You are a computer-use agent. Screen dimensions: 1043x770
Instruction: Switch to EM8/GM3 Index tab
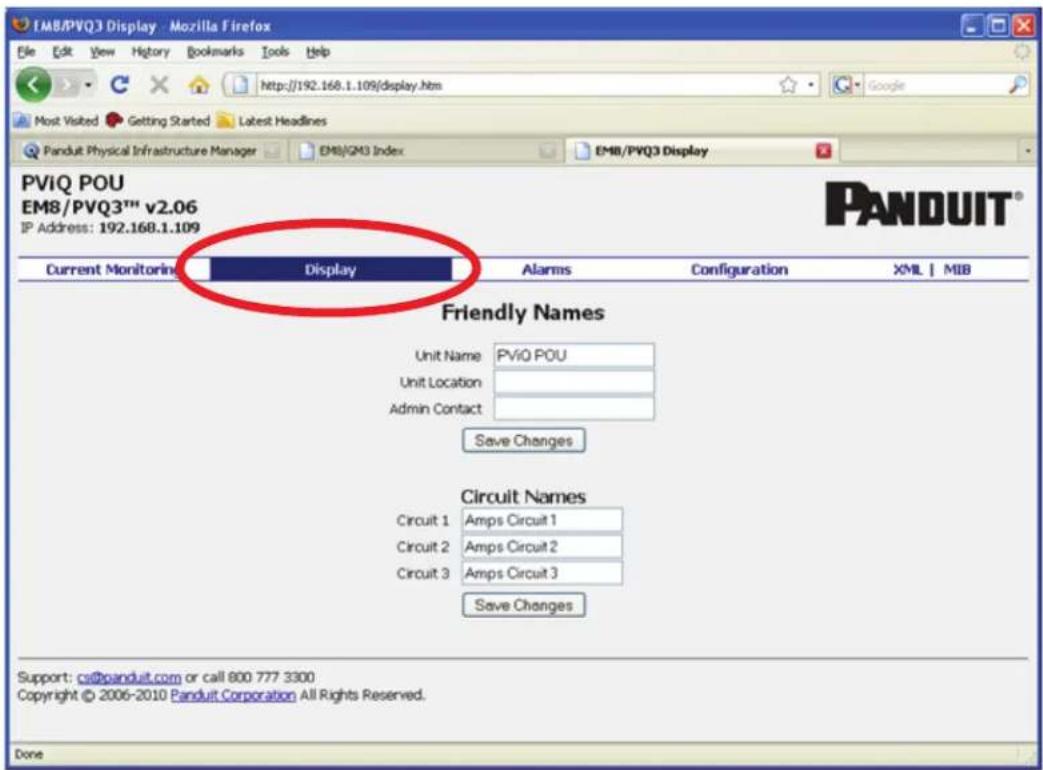[426, 151]
